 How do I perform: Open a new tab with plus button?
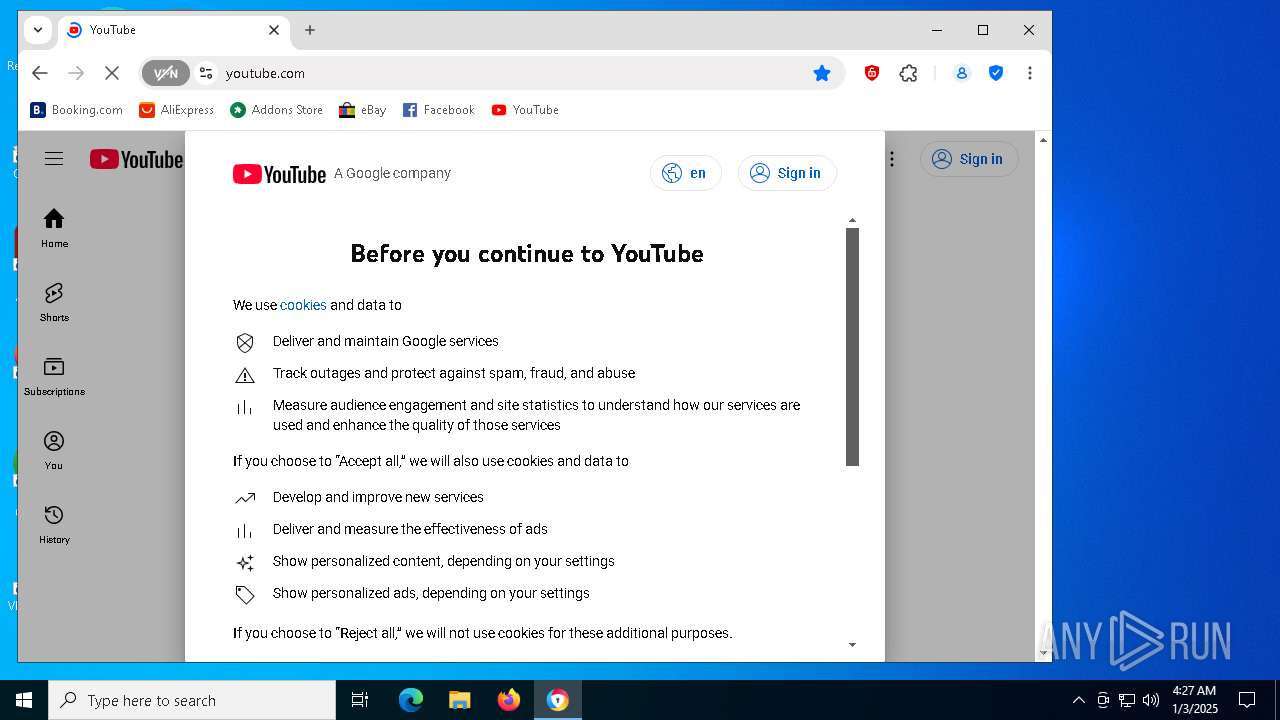click(310, 30)
